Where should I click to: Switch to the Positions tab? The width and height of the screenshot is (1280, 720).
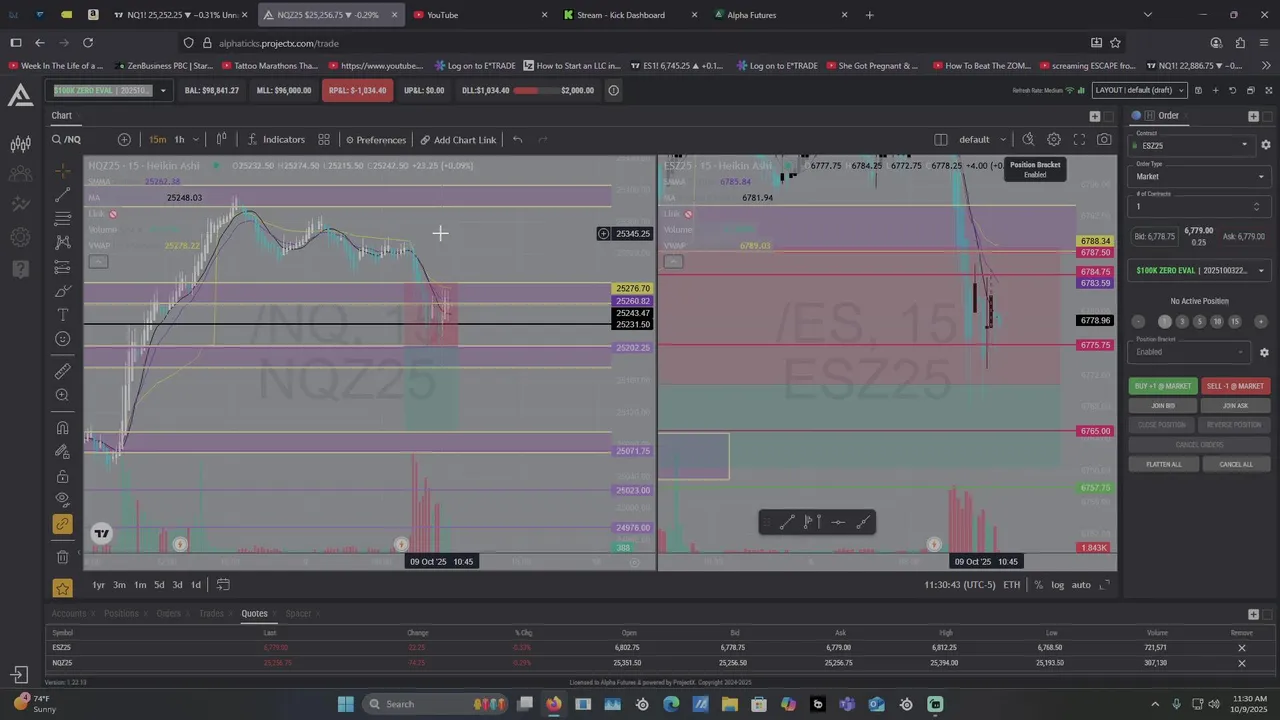pyautogui.click(x=121, y=613)
